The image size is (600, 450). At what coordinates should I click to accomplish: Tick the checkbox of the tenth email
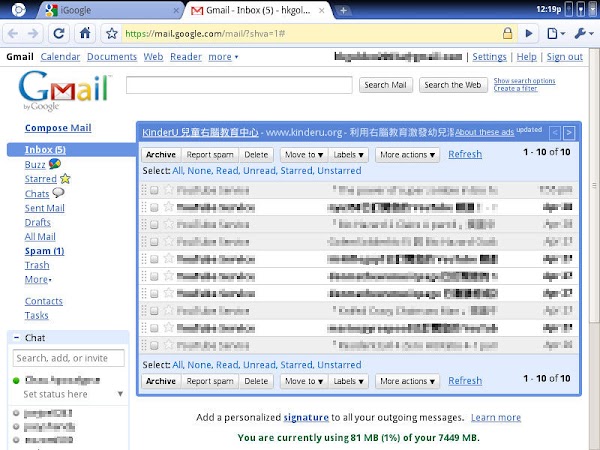(x=154, y=345)
